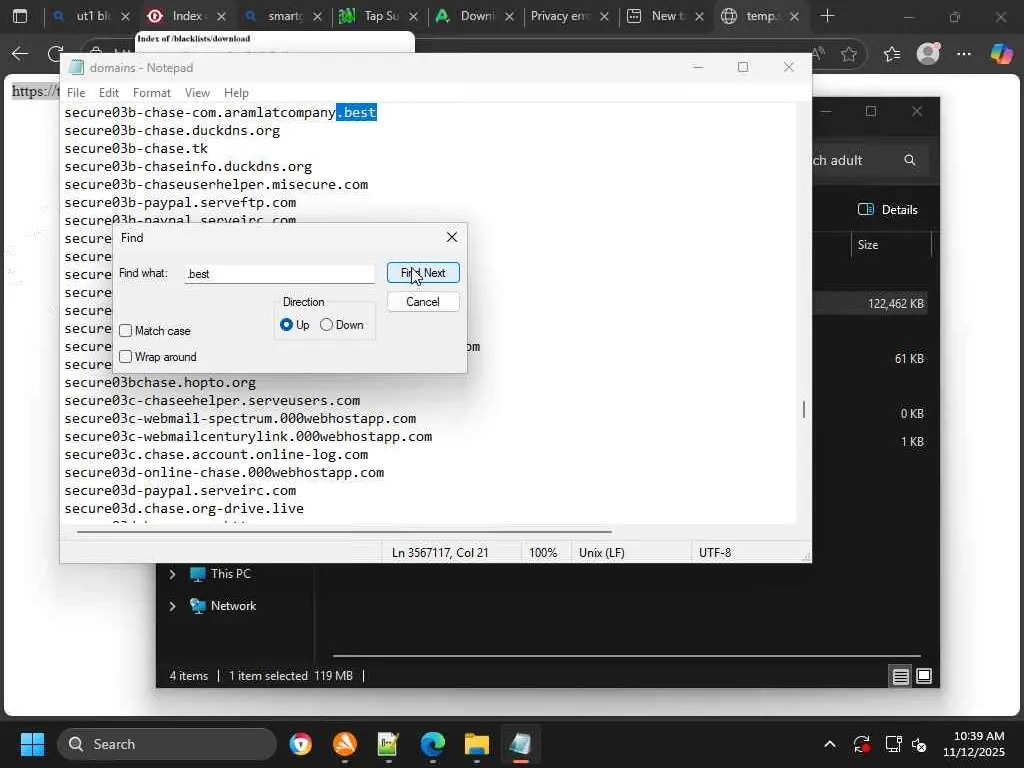Open the Notepad Edit menu
This screenshot has height=768, width=1024.
click(108, 93)
